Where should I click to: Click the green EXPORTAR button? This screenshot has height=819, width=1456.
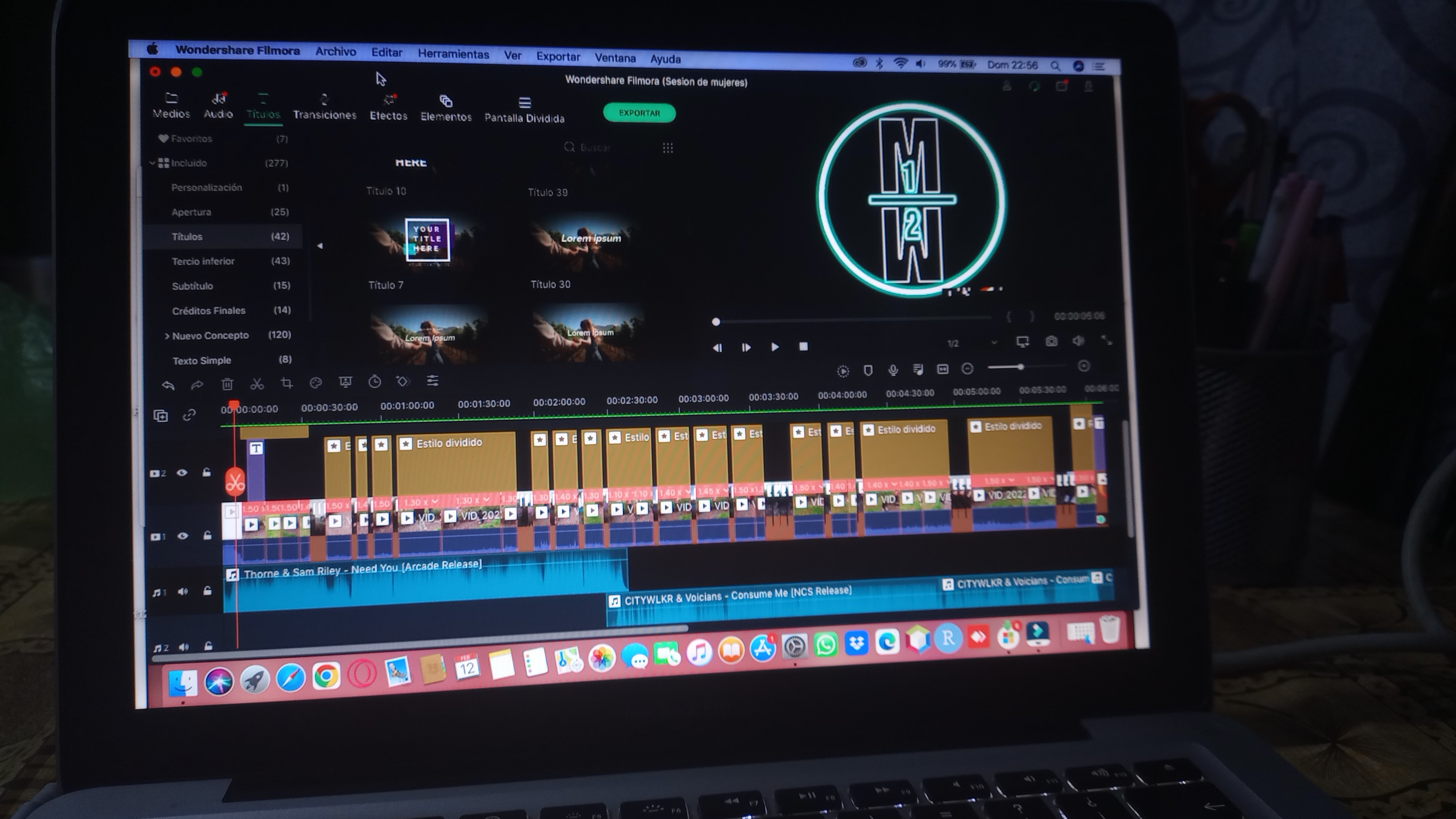point(639,113)
